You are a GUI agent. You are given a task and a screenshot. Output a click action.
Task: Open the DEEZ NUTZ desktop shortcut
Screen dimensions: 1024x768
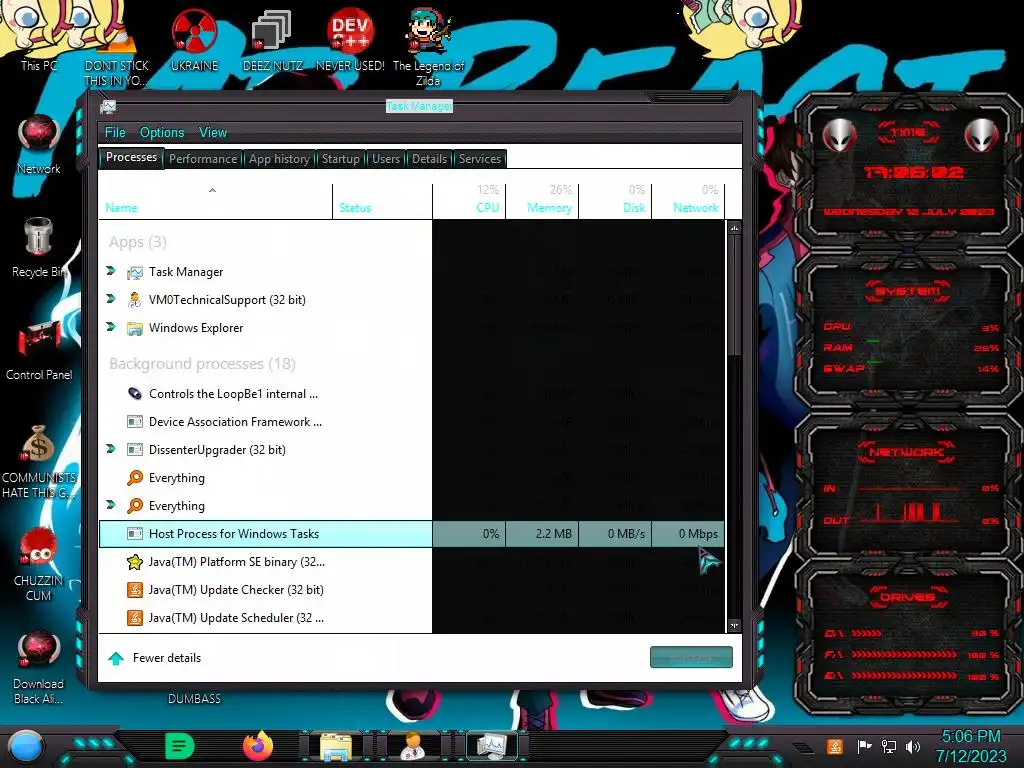coord(272,39)
